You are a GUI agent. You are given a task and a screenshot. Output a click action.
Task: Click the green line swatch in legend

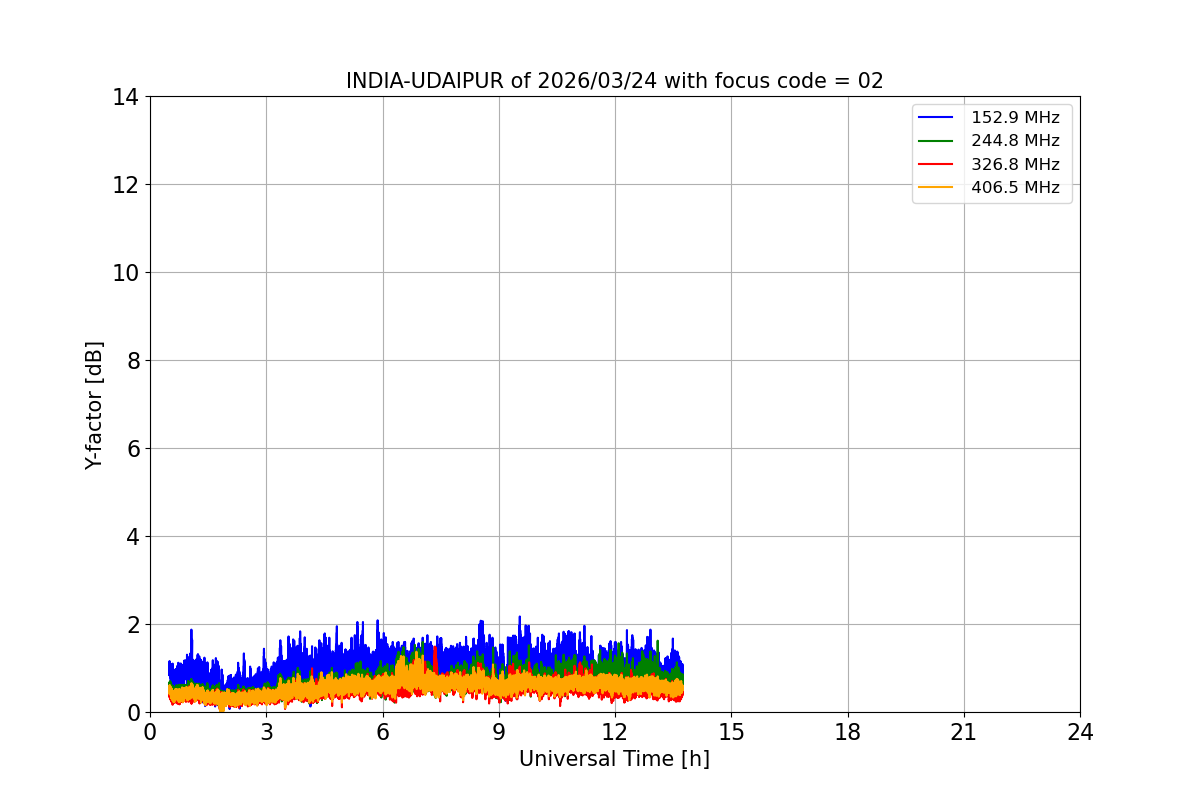pos(936,141)
